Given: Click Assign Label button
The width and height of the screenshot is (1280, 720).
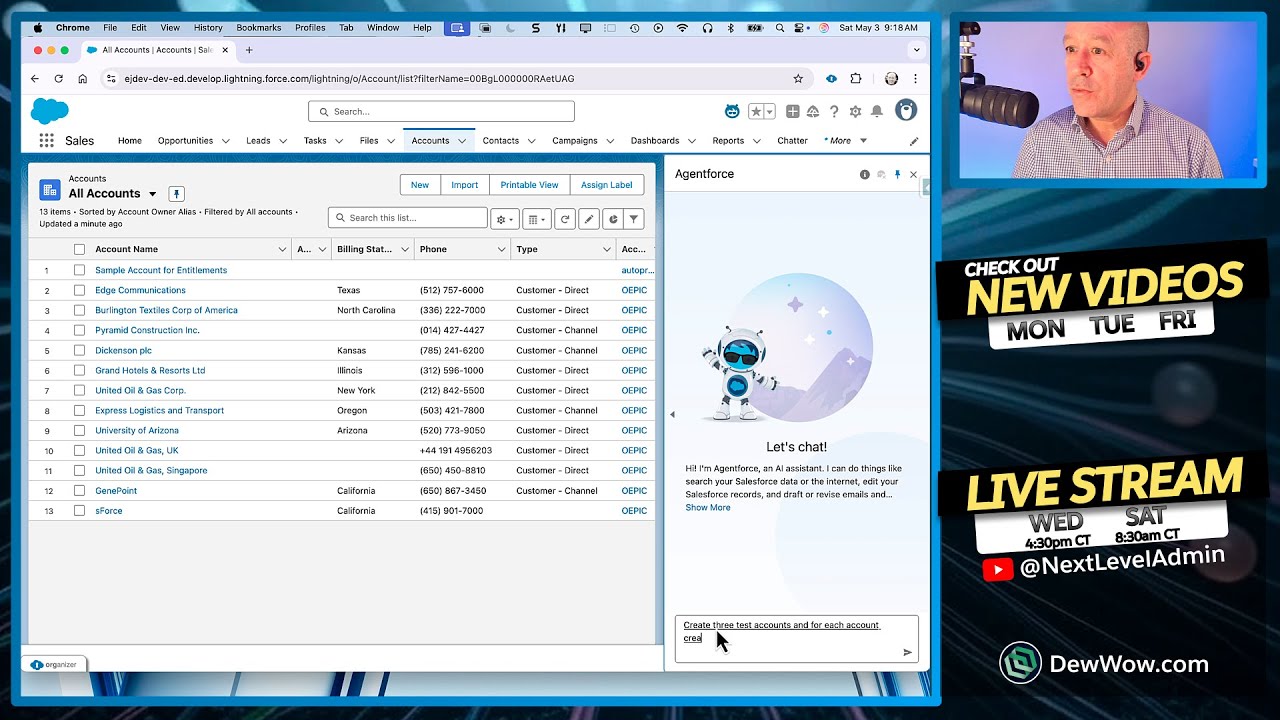Looking at the screenshot, I should [607, 185].
